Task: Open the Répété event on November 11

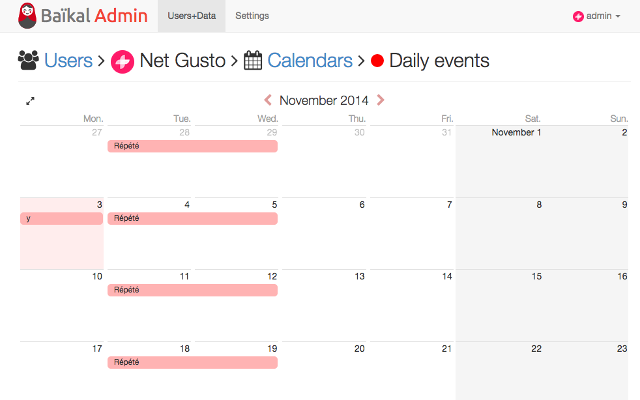Action: coord(193,290)
